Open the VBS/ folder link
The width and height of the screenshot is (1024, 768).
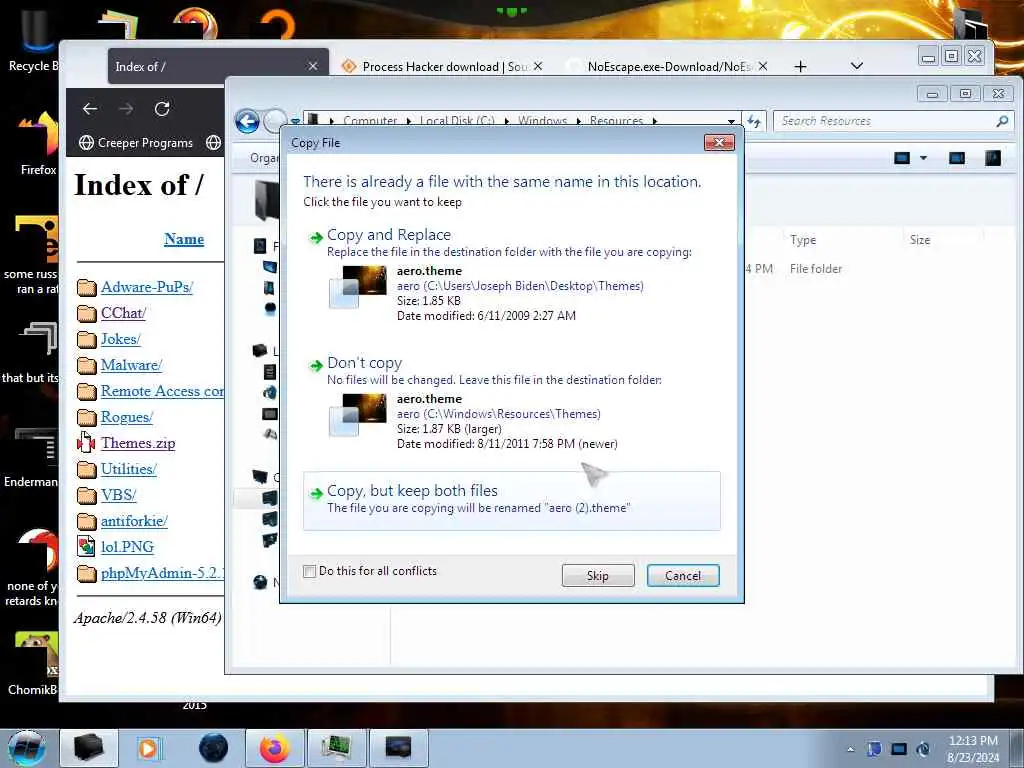coord(118,495)
